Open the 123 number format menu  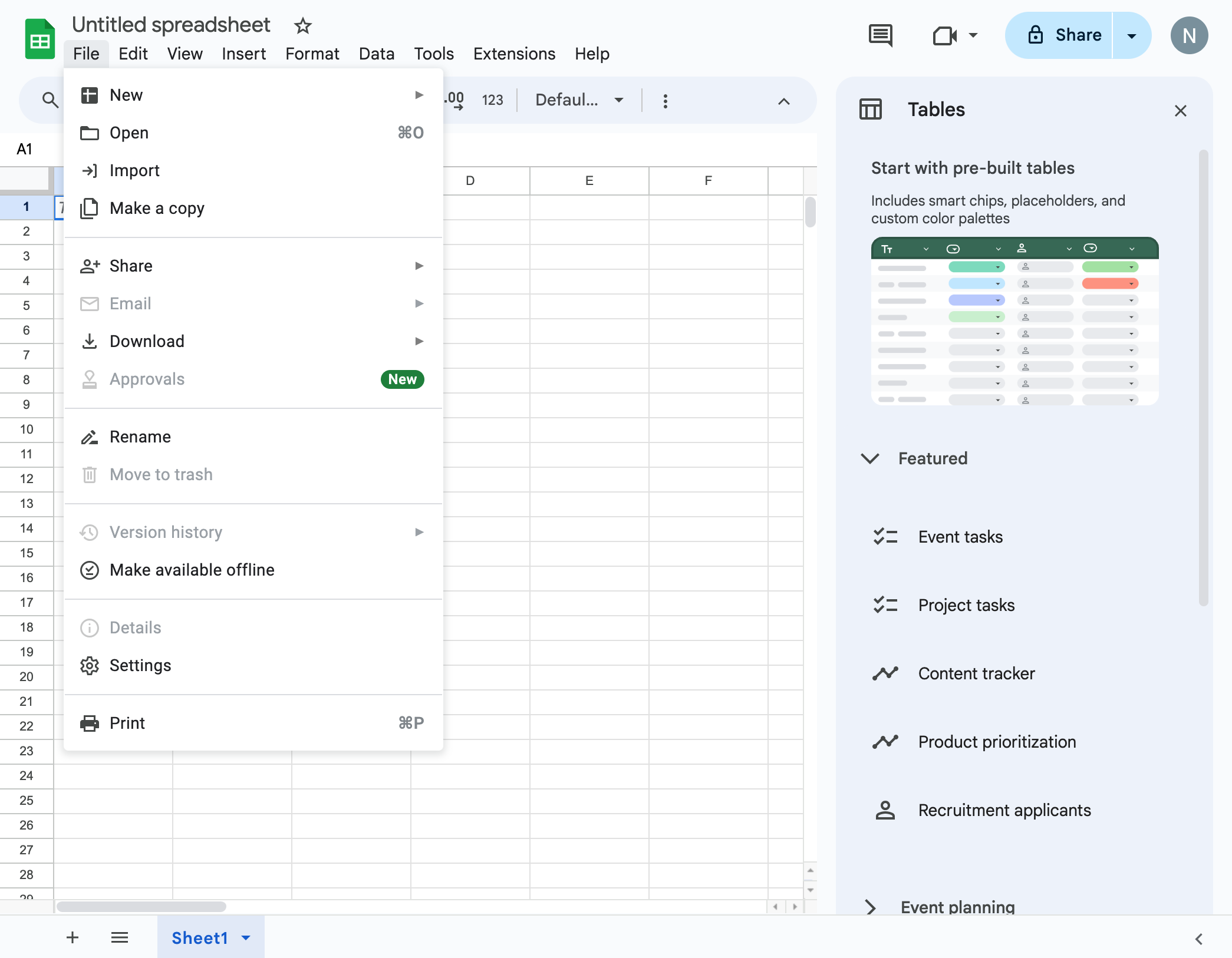click(492, 101)
